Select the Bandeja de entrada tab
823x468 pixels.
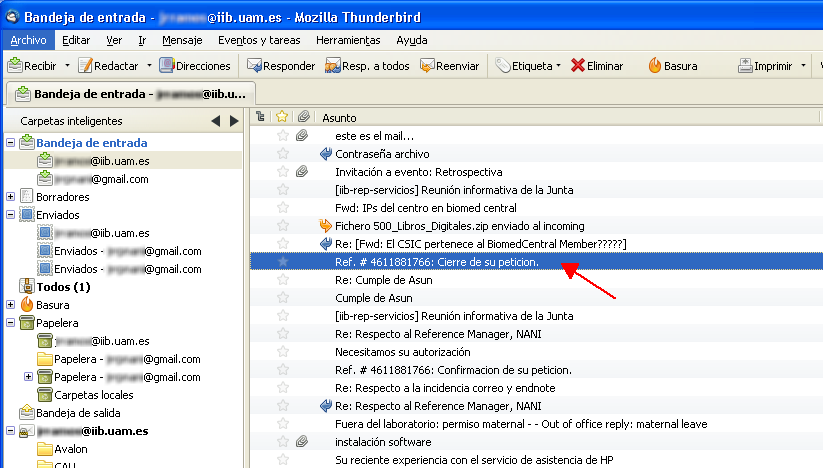pos(130,94)
